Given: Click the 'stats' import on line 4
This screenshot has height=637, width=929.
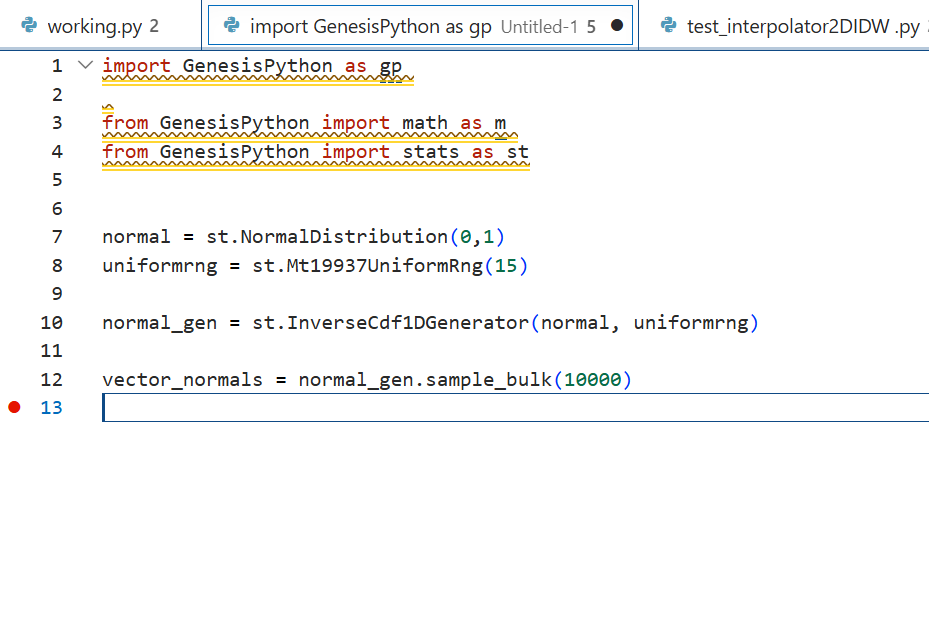Looking at the screenshot, I should 431,152.
